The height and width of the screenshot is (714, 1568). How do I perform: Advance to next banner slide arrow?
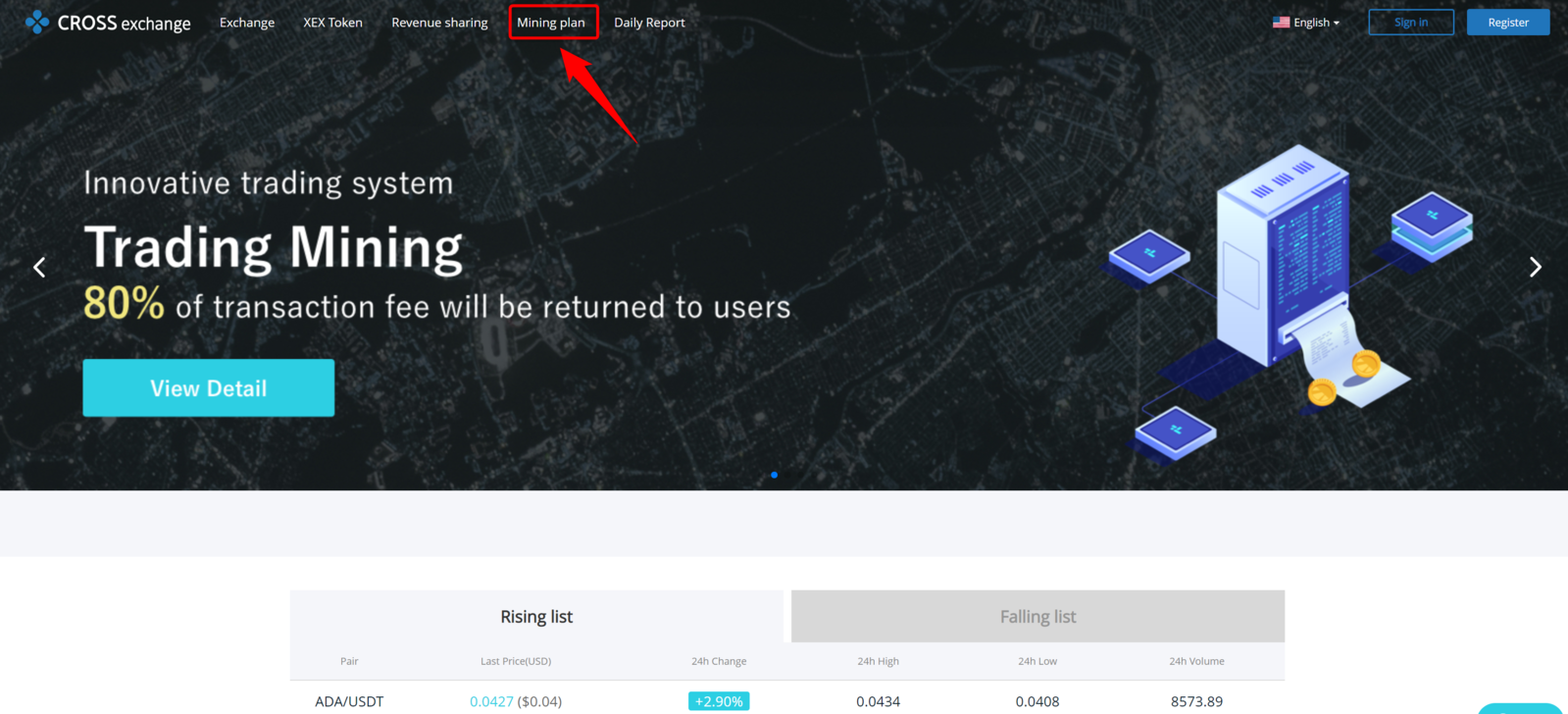click(x=1535, y=267)
